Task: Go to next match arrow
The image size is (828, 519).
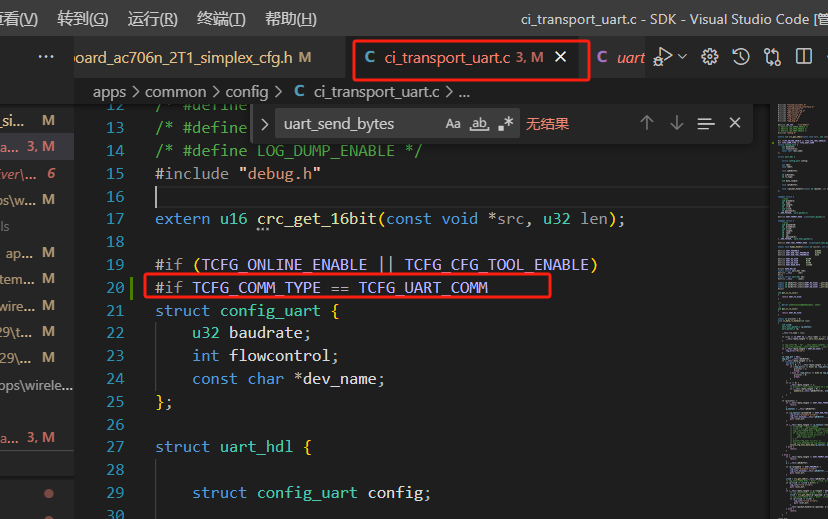Action: click(x=676, y=124)
